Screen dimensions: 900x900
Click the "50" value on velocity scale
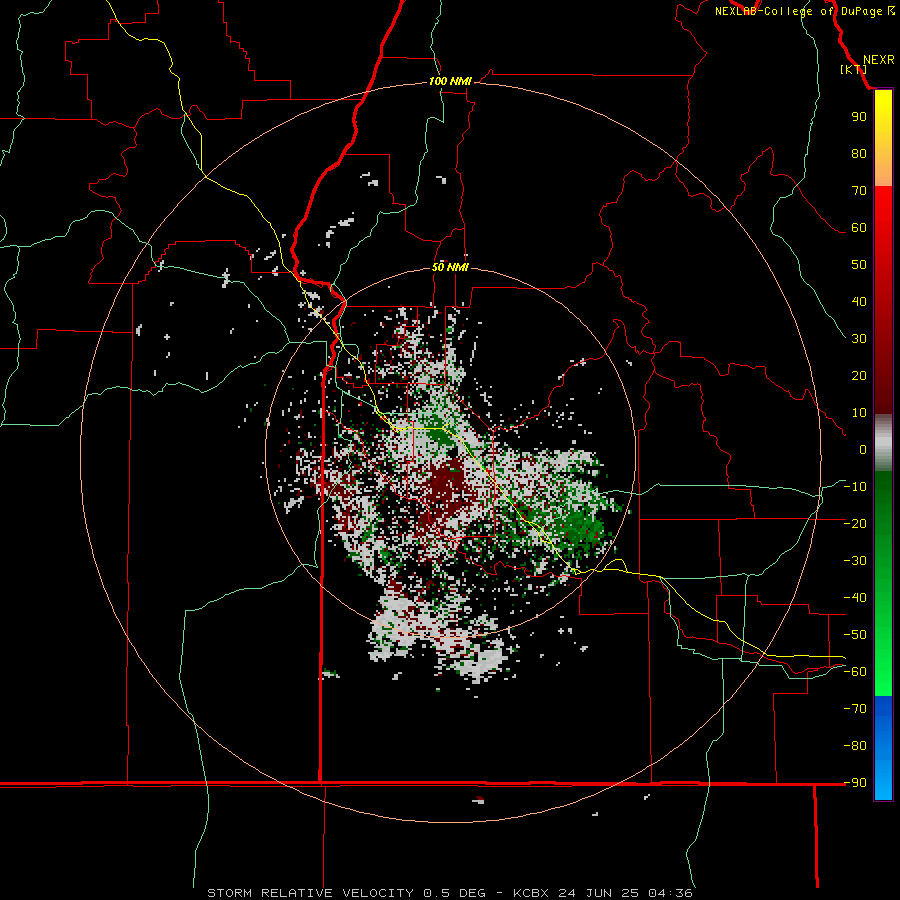(859, 265)
